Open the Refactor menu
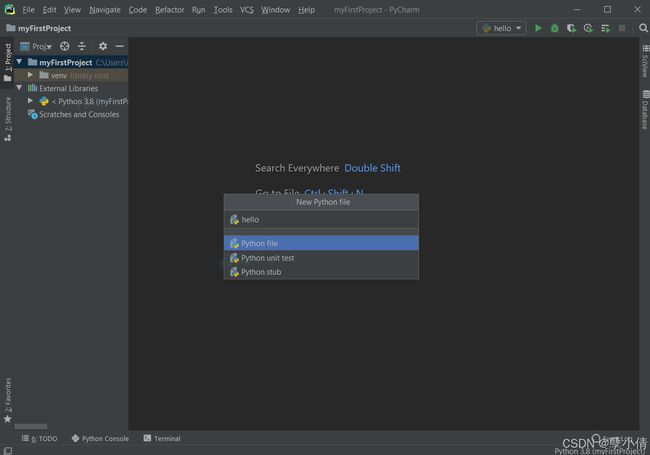Viewport: 650px width, 455px height. click(x=170, y=10)
